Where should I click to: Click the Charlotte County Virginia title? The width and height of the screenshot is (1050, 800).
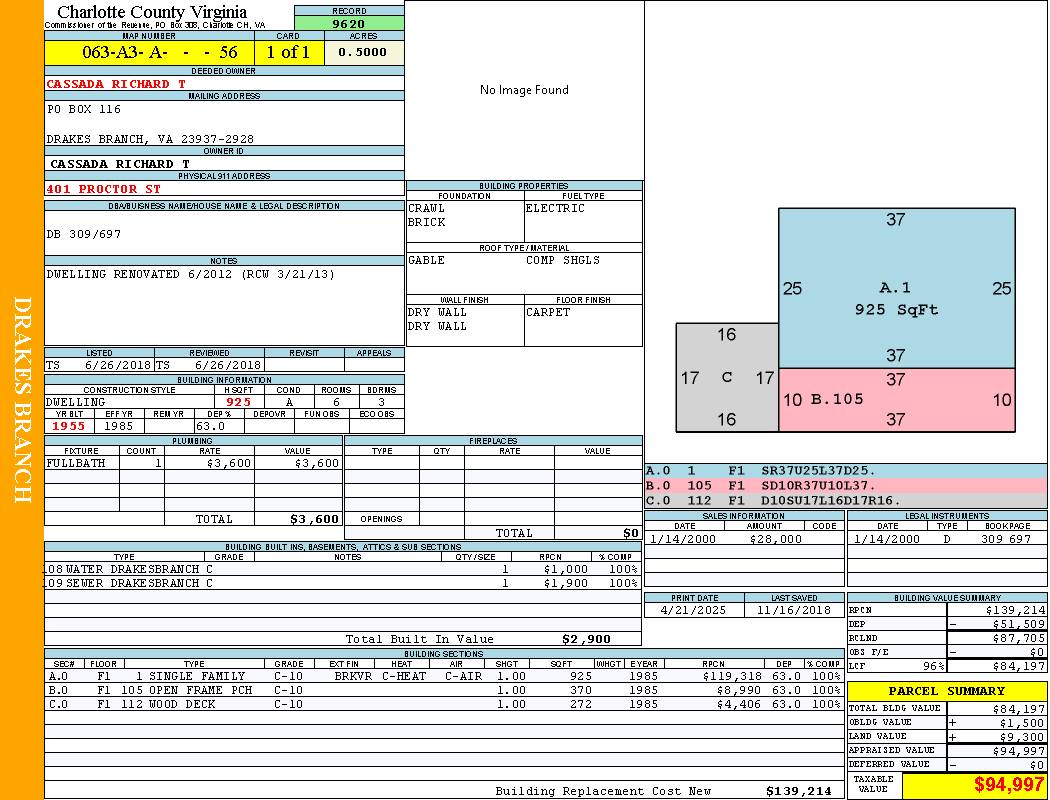(x=152, y=12)
